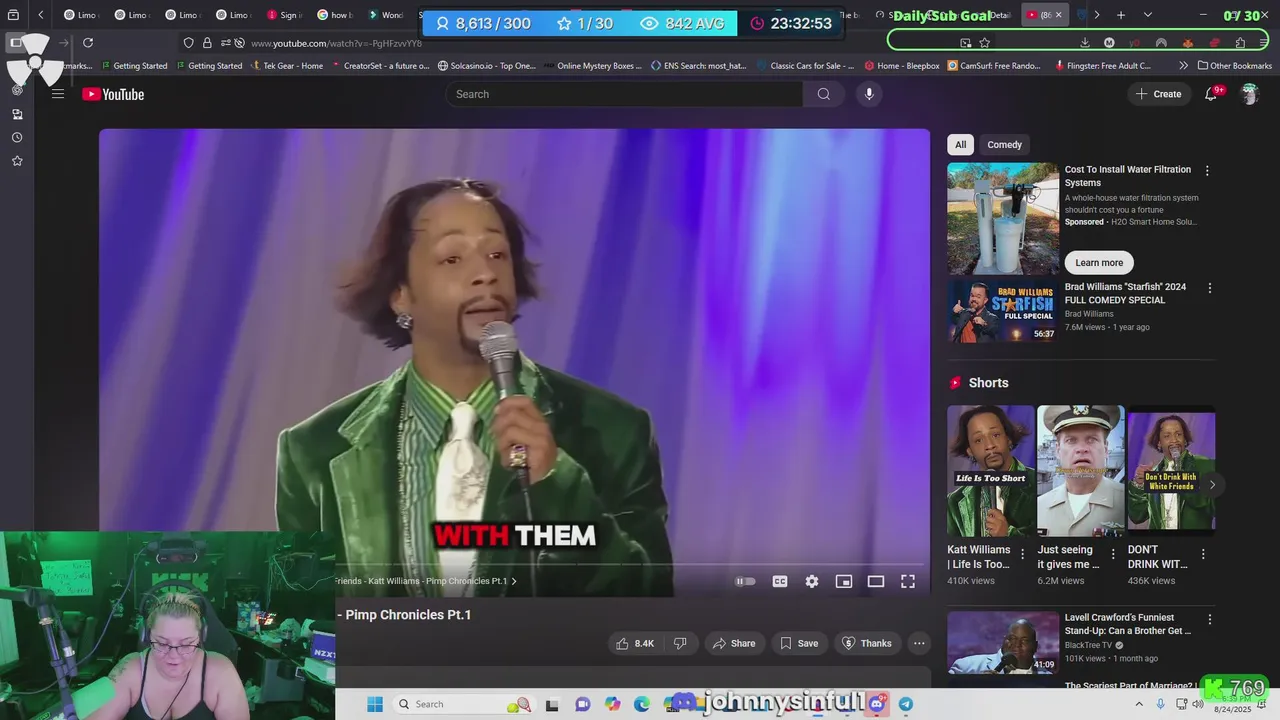Dislike the video with thumbs-down
Viewport: 1280px width, 720px height.
[x=680, y=643]
